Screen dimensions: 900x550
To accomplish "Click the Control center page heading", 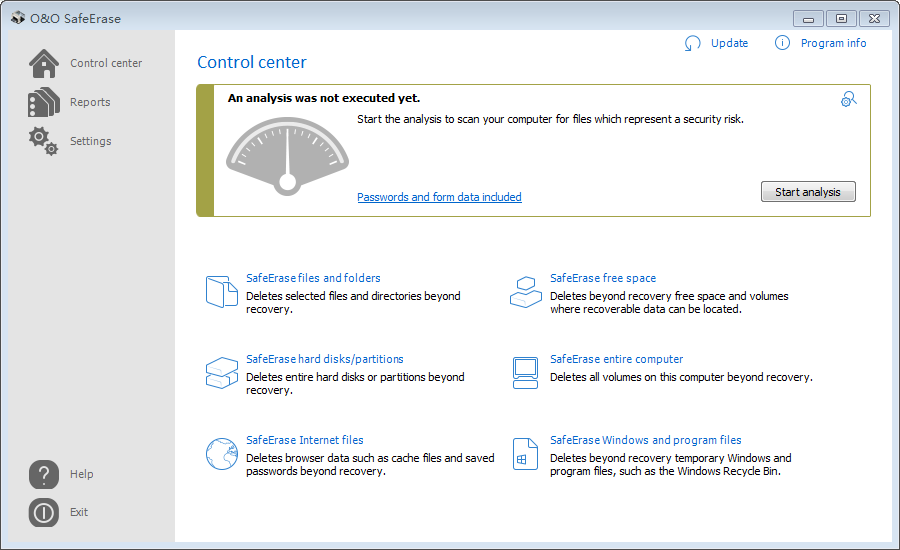I will pos(252,62).
